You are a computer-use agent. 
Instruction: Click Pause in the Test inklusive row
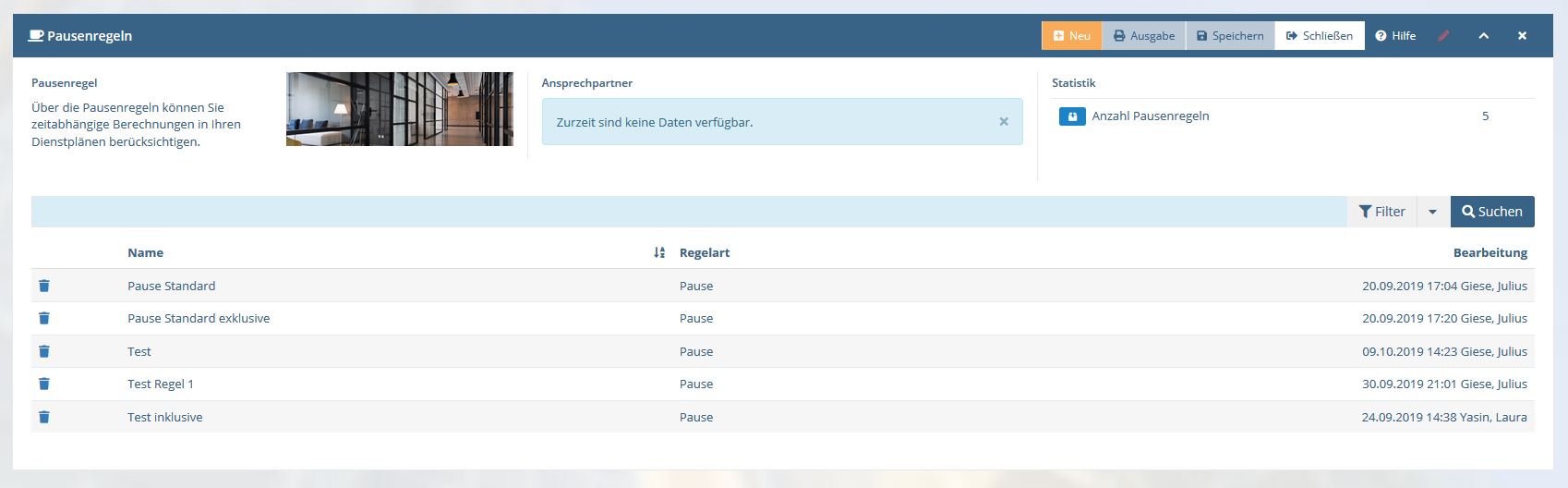tap(696, 417)
